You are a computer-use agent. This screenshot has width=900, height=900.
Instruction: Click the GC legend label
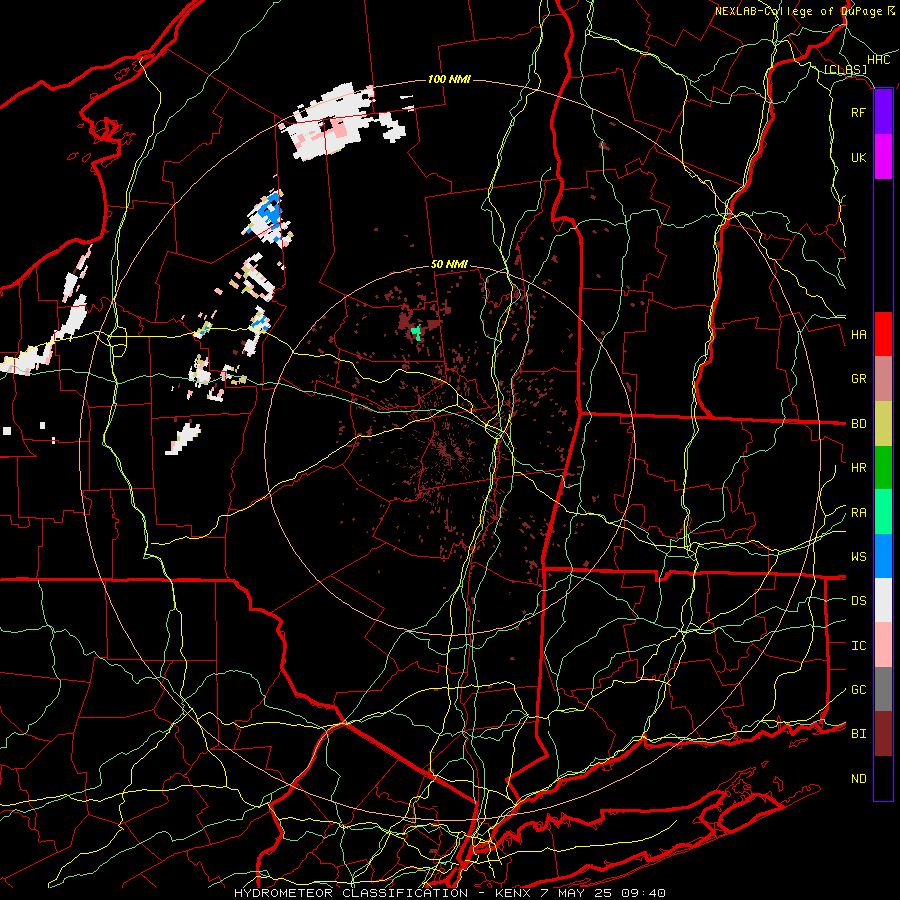point(859,690)
